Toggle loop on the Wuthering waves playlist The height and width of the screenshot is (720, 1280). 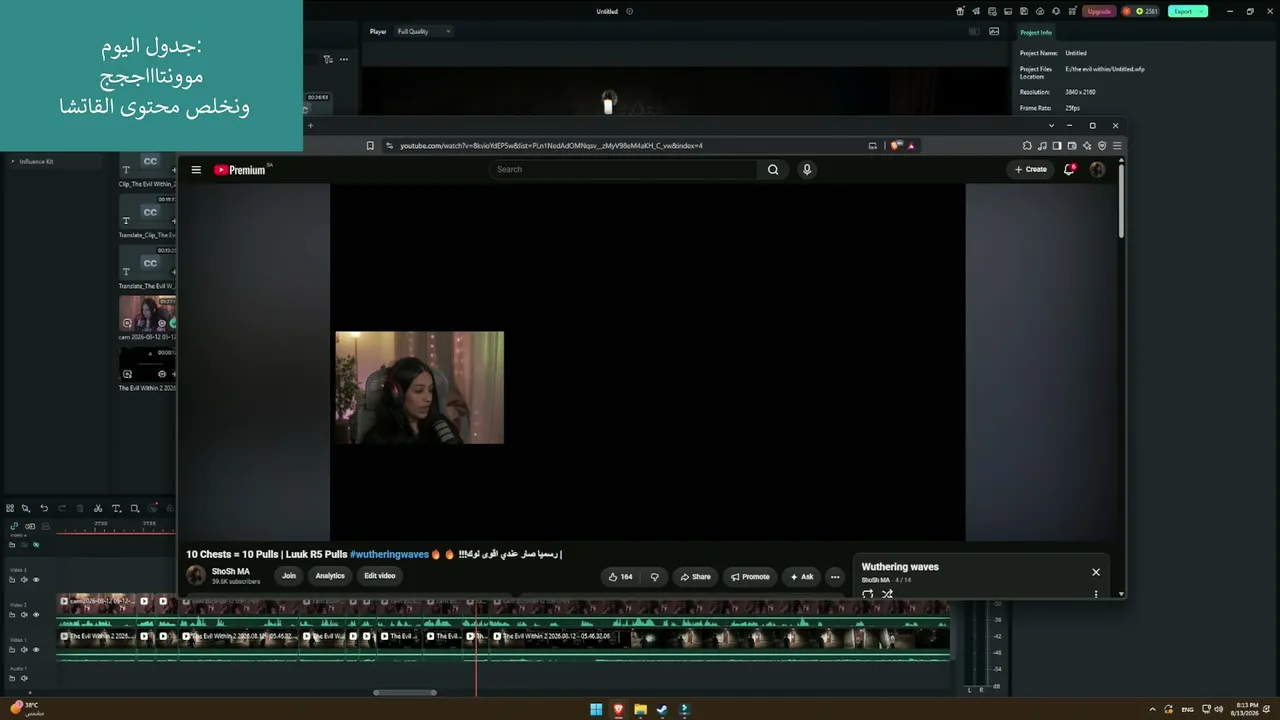[867, 594]
